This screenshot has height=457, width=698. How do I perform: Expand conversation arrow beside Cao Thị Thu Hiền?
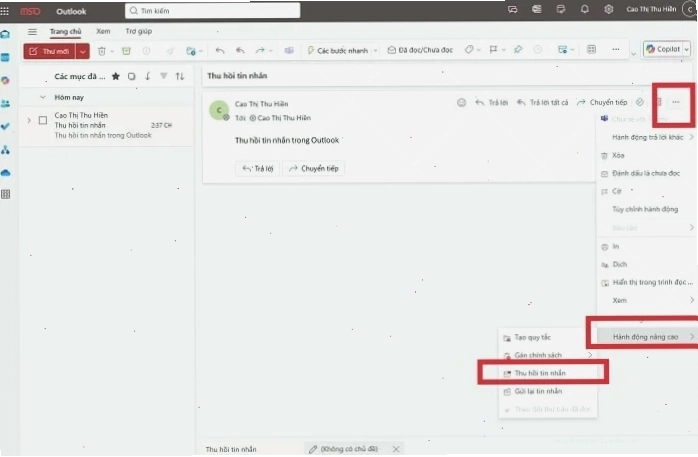point(29,121)
